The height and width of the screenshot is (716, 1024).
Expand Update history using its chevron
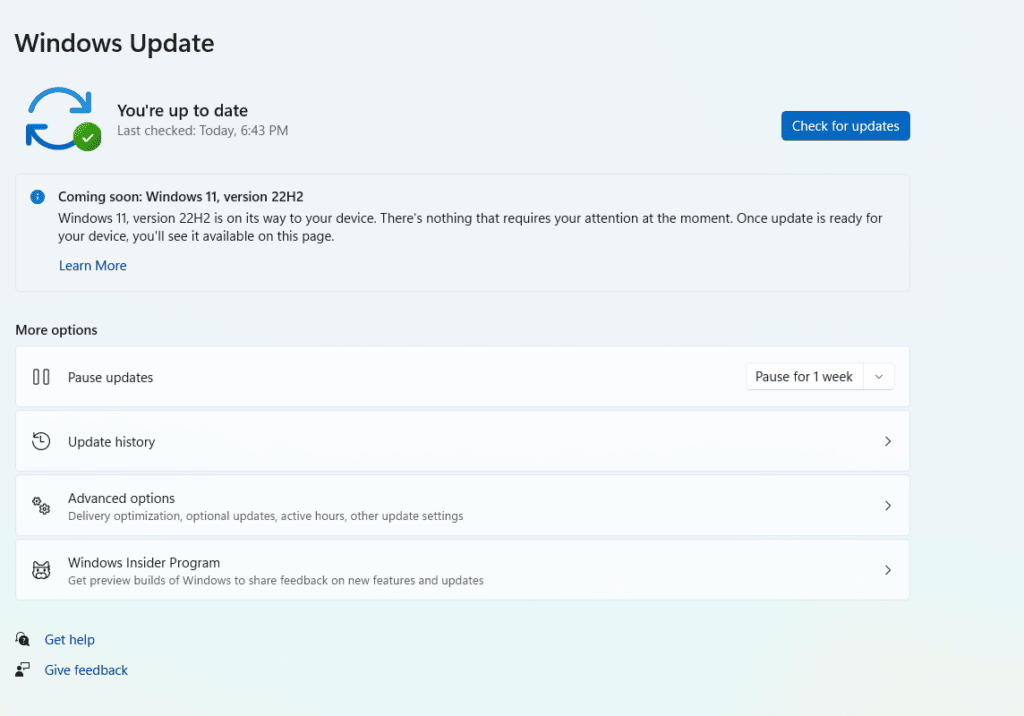point(887,441)
